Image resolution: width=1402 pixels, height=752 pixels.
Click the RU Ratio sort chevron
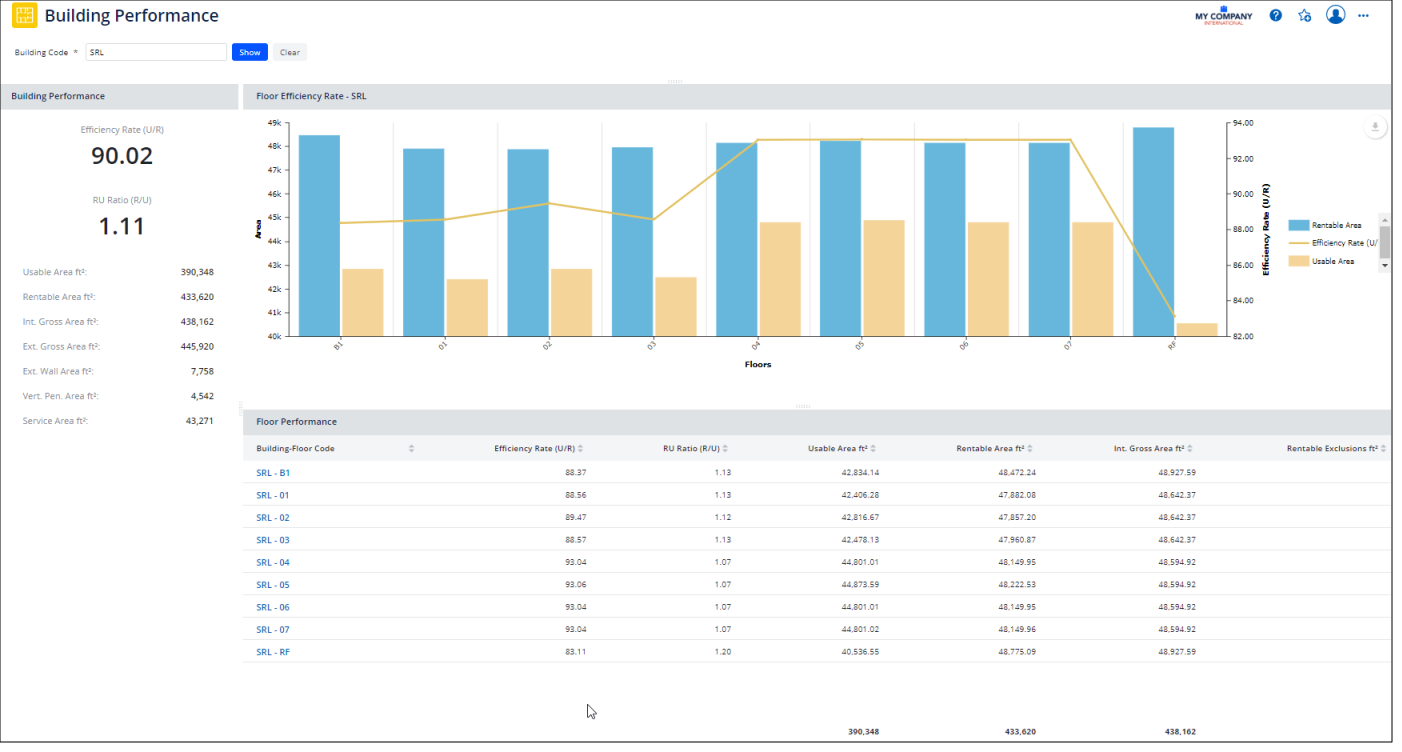click(724, 448)
